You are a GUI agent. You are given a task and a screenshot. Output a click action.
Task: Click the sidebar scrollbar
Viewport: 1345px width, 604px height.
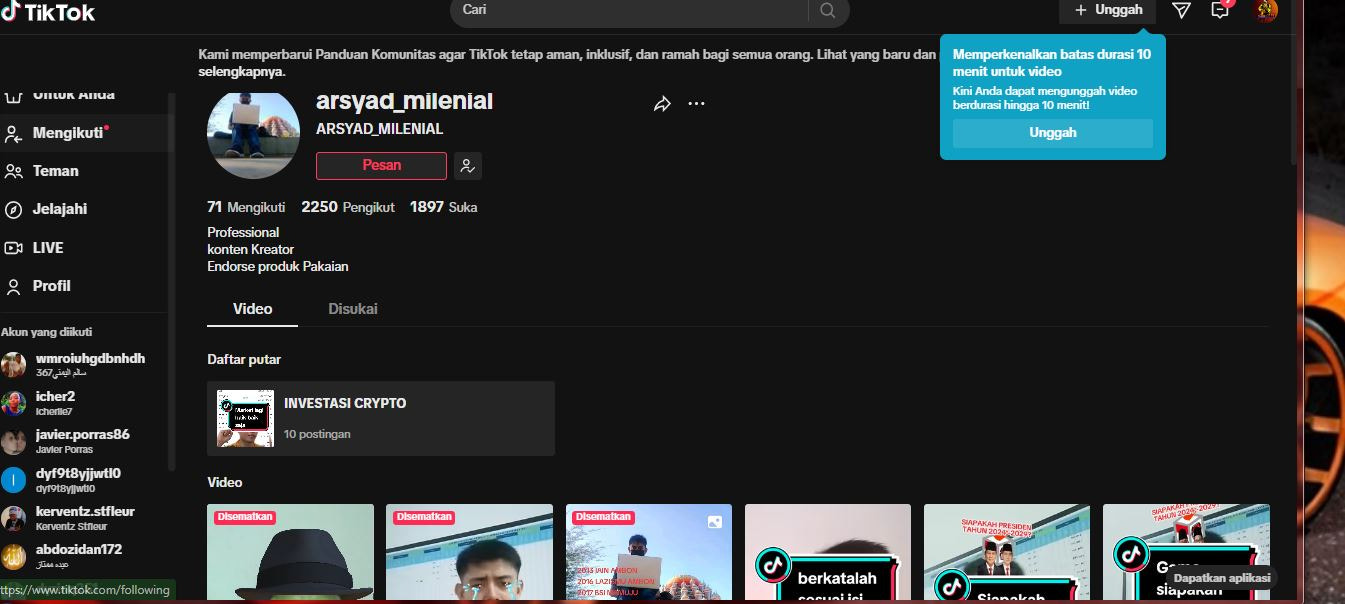(x=172, y=280)
